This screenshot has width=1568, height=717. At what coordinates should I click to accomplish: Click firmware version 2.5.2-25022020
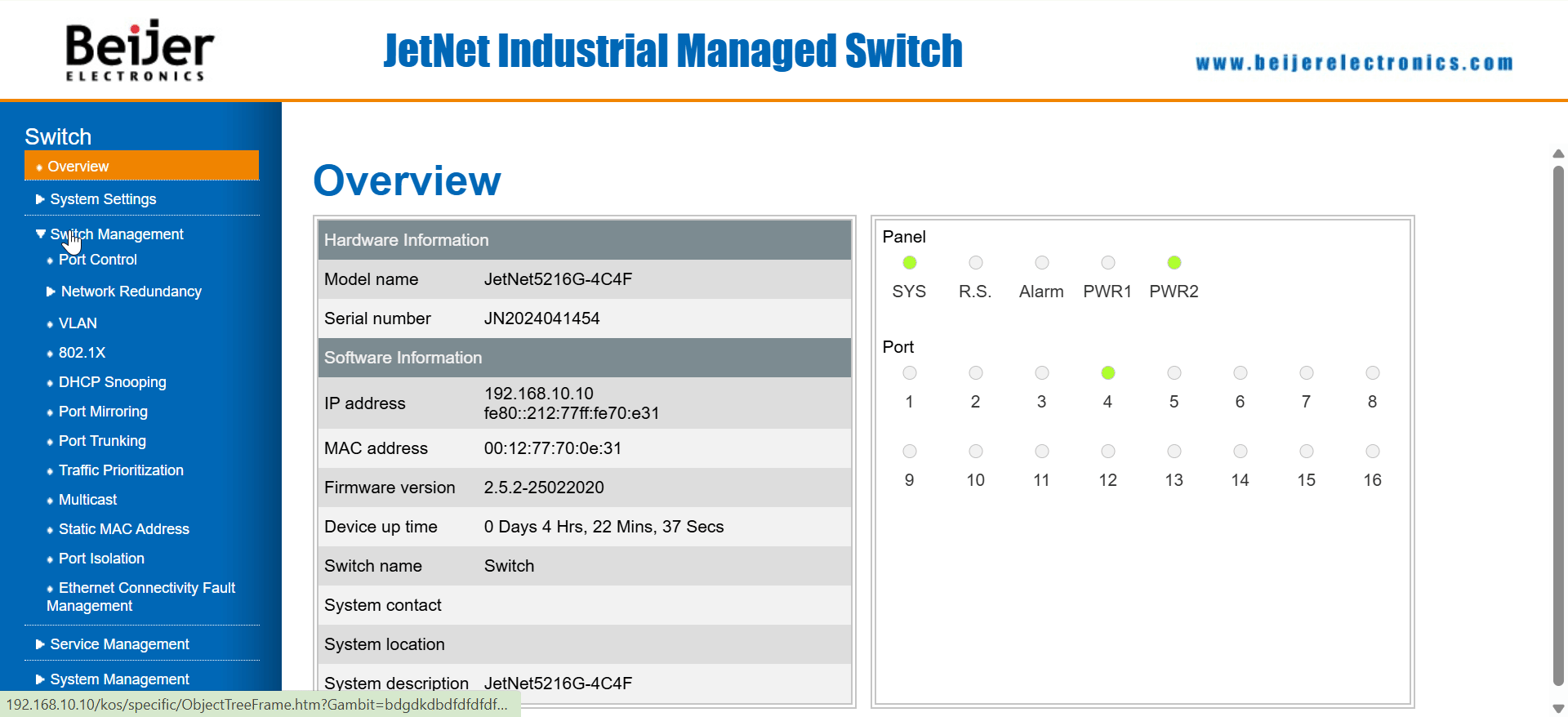click(x=544, y=488)
